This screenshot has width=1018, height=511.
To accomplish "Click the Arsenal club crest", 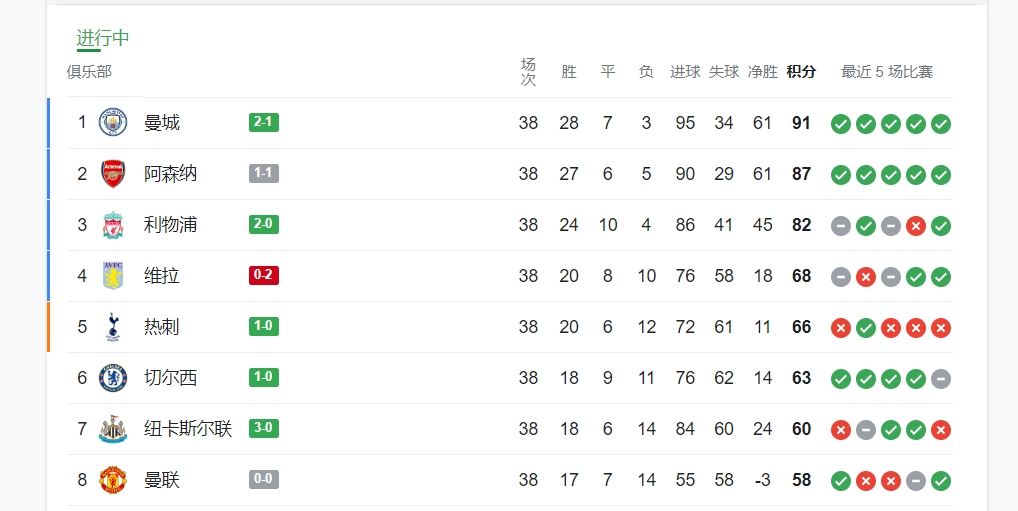I will [113, 174].
